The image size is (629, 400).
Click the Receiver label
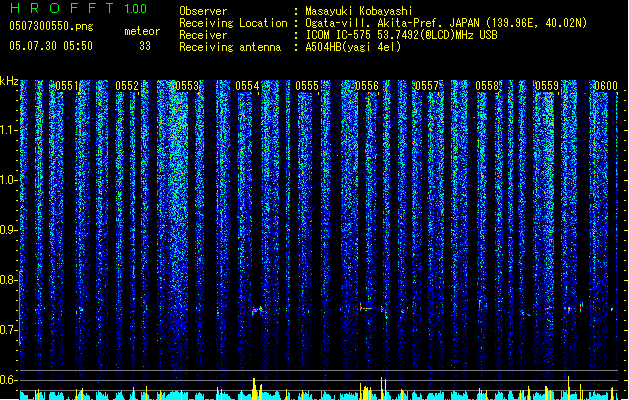(x=203, y=35)
